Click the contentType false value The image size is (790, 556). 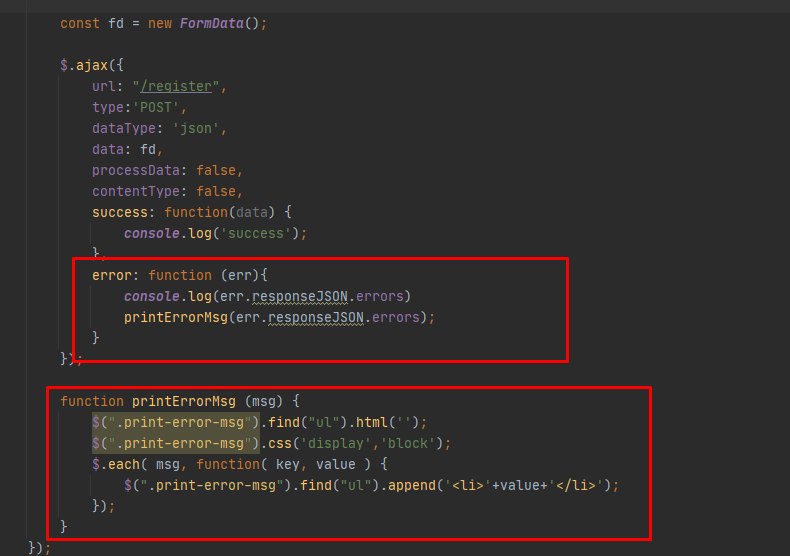(216, 191)
